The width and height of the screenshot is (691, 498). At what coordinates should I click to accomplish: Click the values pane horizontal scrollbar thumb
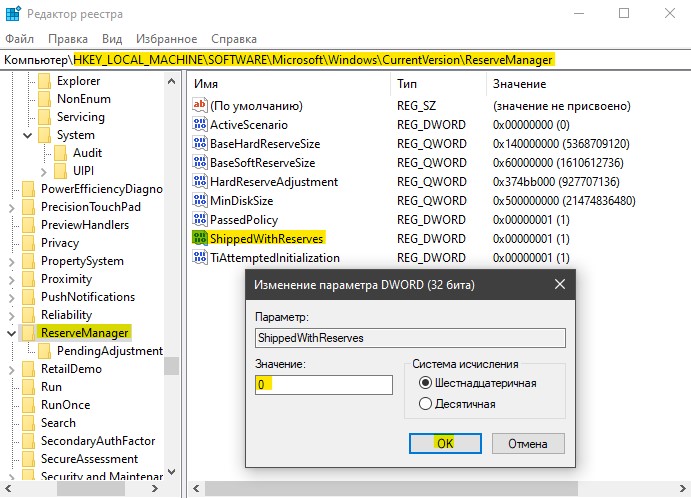[391, 488]
